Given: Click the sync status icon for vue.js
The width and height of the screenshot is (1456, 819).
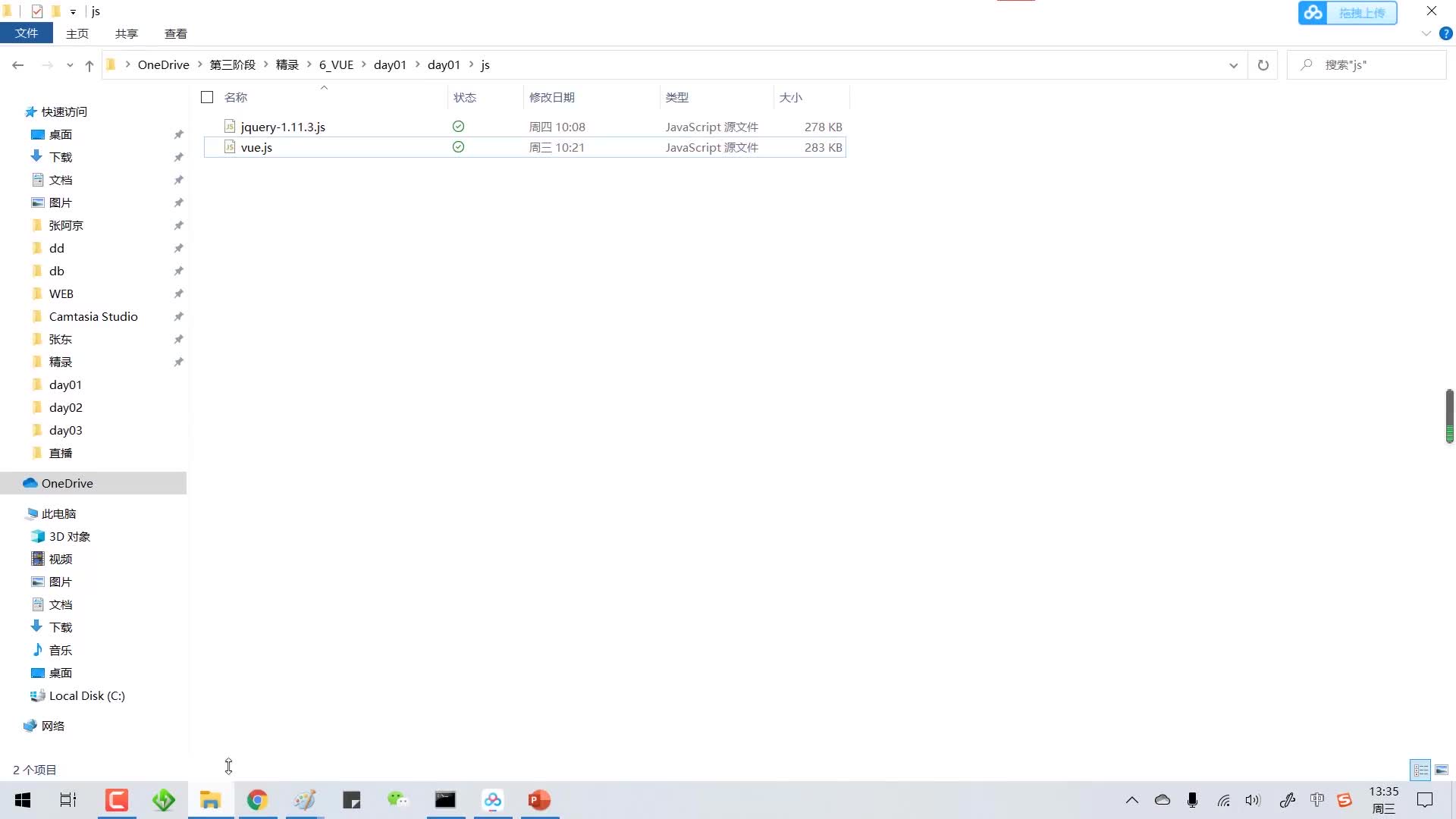Looking at the screenshot, I should point(458,147).
